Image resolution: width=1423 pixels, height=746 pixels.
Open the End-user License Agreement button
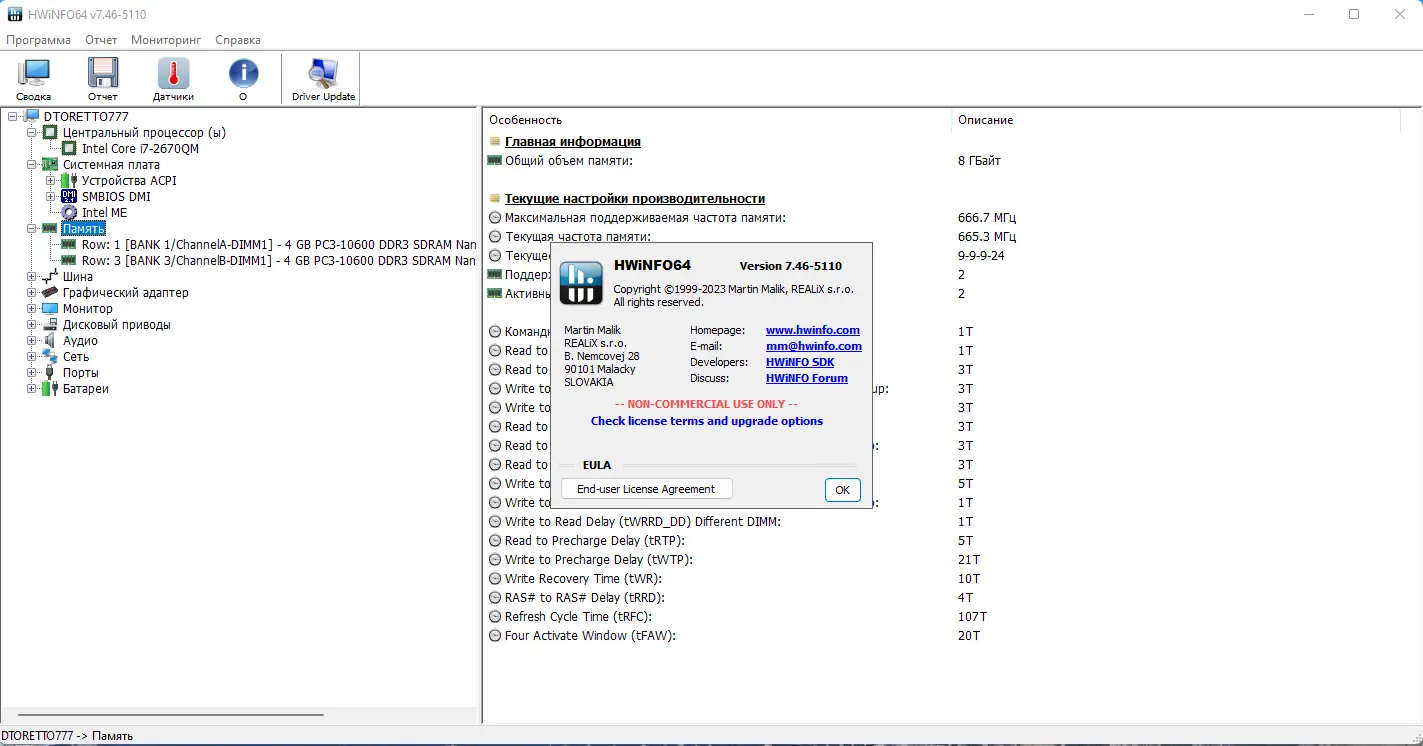pyautogui.click(x=646, y=489)
